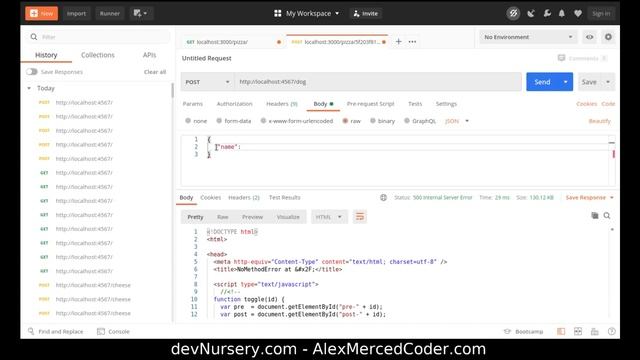This screenshot has height=360, width=640.
Task: Open the Pre-request Script tab
Action: pyautogui.click(x=370, y=104)
